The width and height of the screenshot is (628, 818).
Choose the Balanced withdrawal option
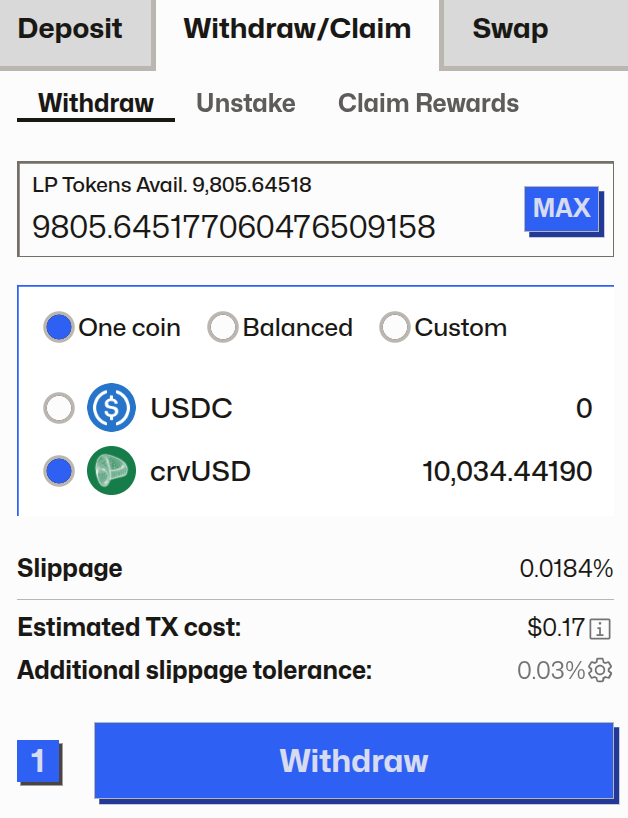pos(223,328)
